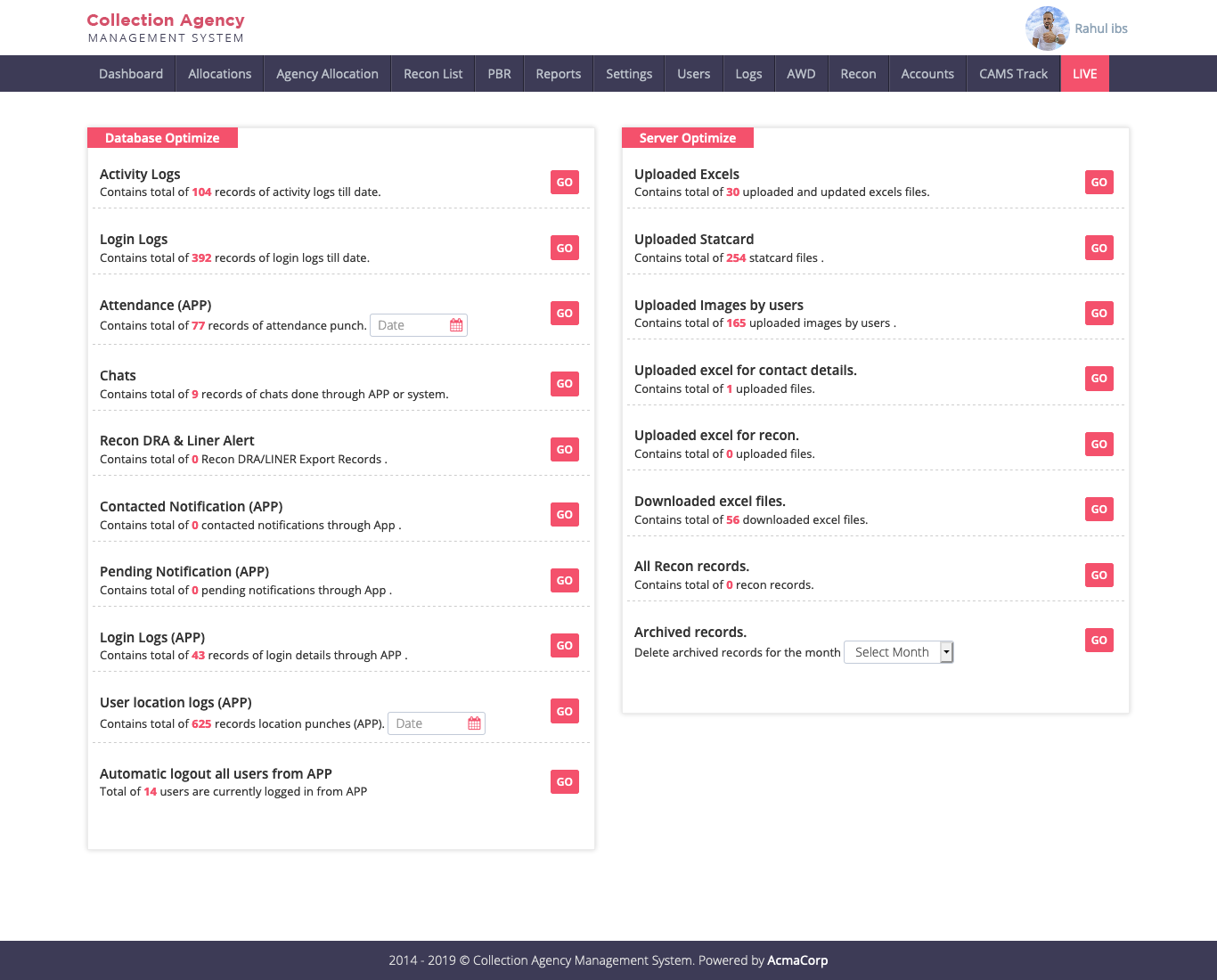Run GO for Archived records

click(x=1099, y=640)
